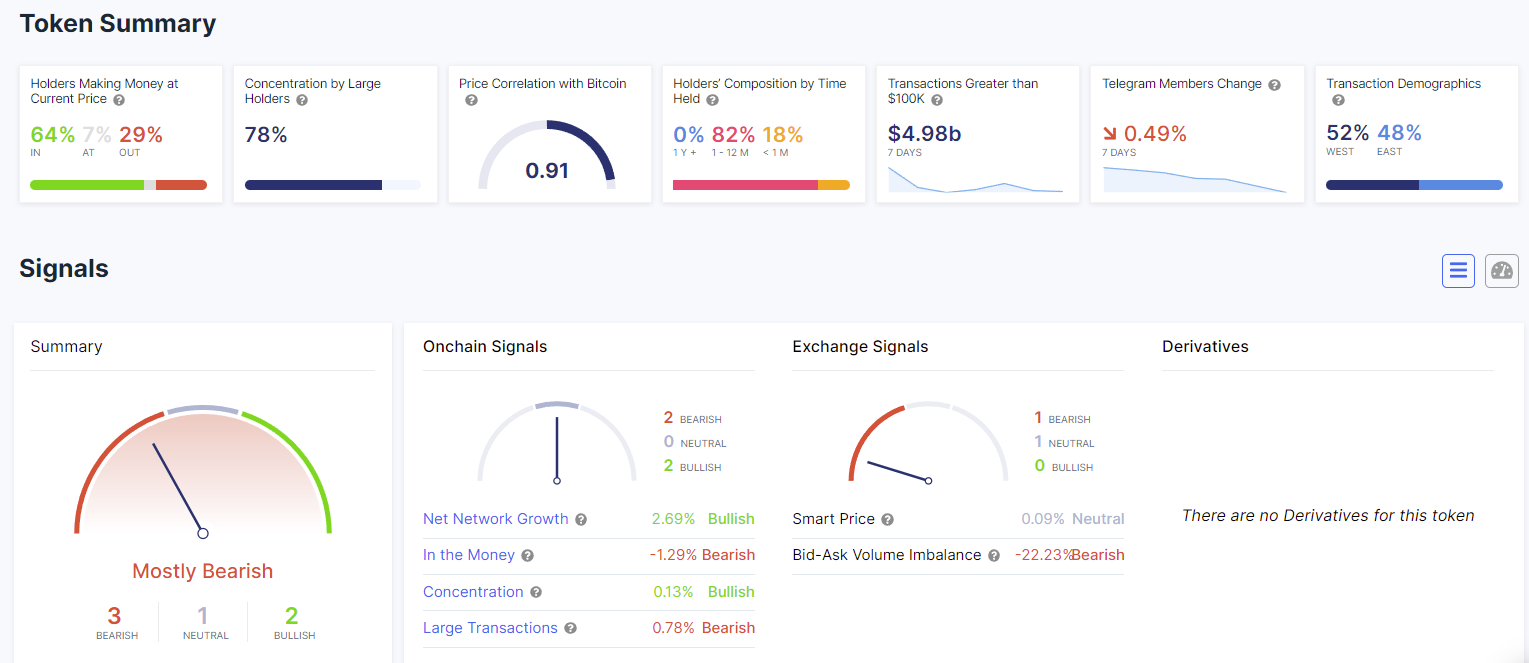Click the help icon beside Concentration by Large Holders
This screenshot has height=663, width=1529.
pyautogui.click(x=302, y=100)
